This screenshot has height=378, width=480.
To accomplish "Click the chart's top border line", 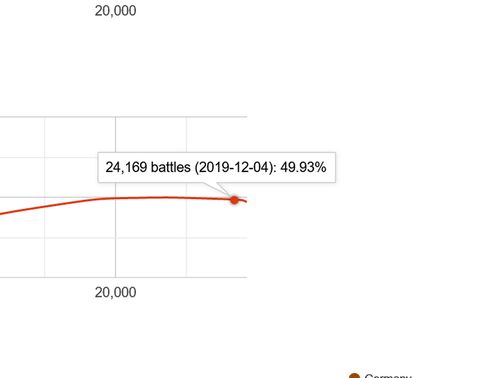I will tap(123, 117).
